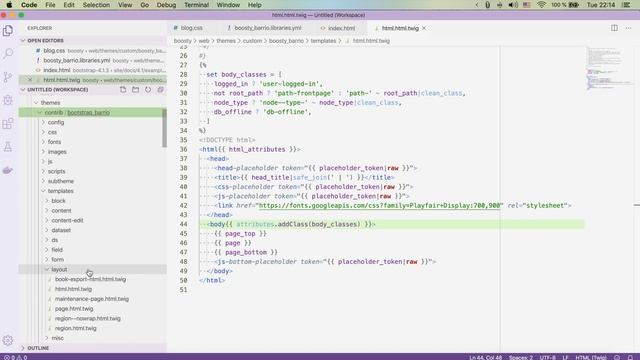Click LF end-of-line selector
Image resolution: width=640 pixels, height=360 pixels.
coord(565,357)
